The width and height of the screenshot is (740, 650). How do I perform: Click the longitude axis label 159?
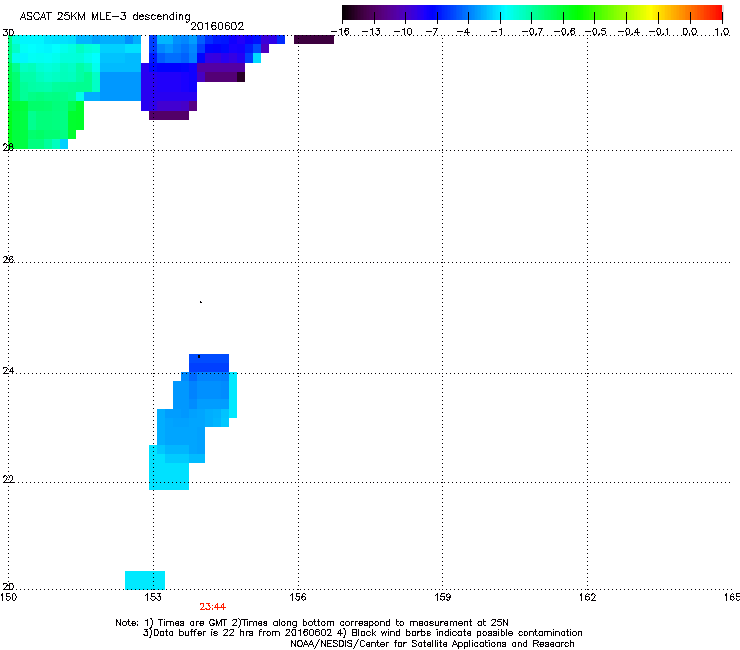coord(442,597)
